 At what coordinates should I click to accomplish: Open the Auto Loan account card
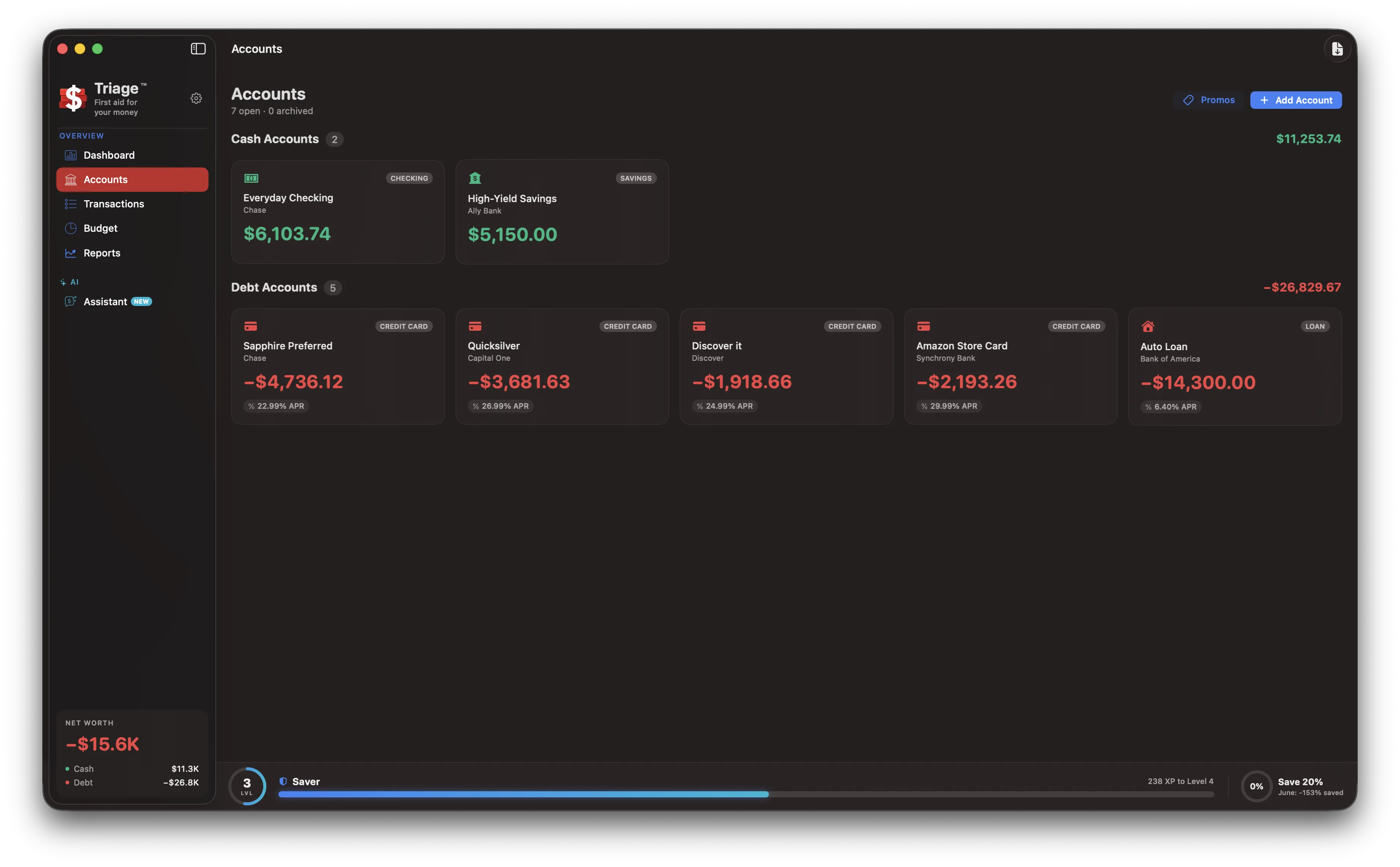1235,367
